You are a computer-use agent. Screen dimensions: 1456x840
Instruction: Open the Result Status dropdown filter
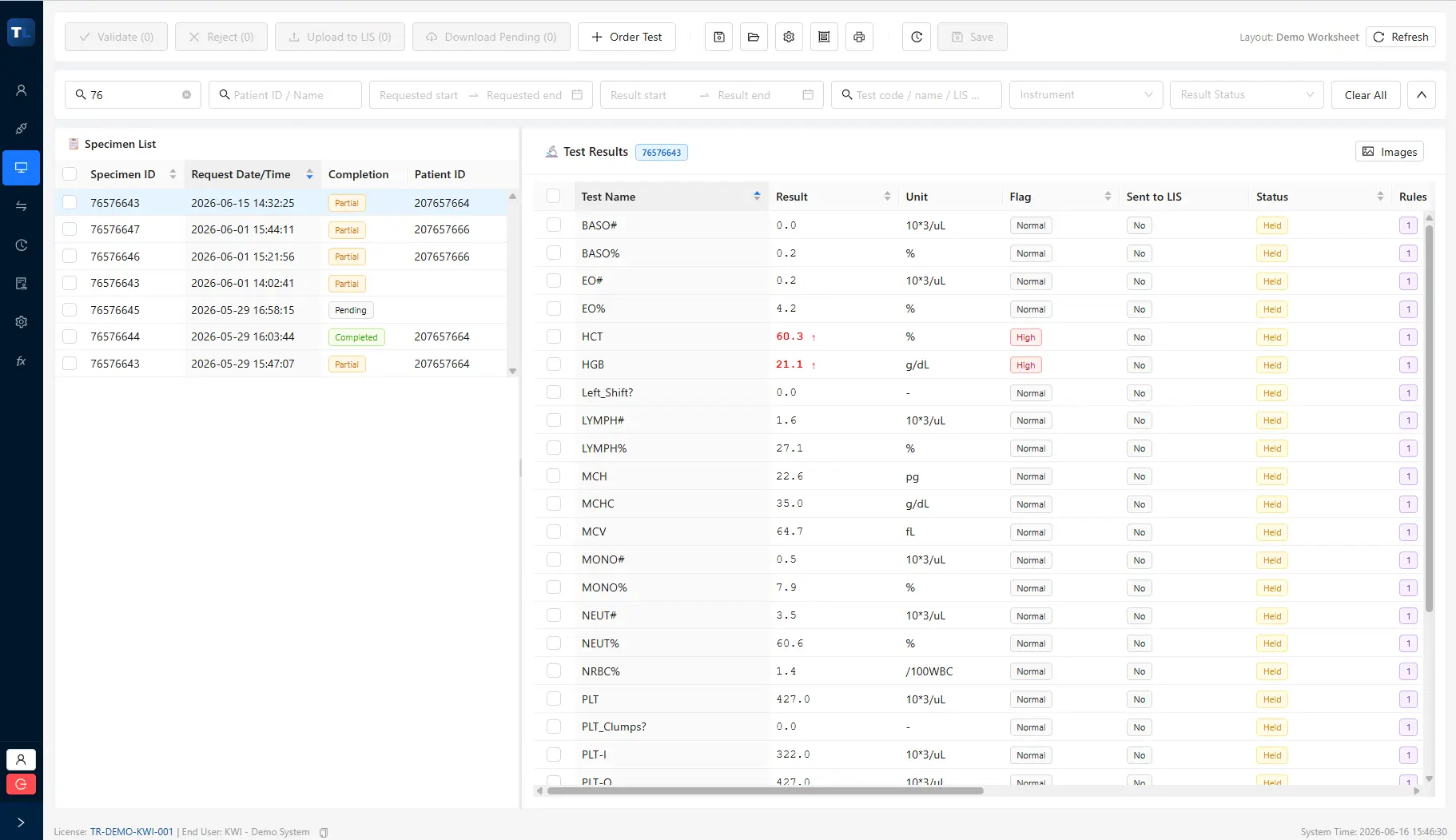pos(1247,95)
